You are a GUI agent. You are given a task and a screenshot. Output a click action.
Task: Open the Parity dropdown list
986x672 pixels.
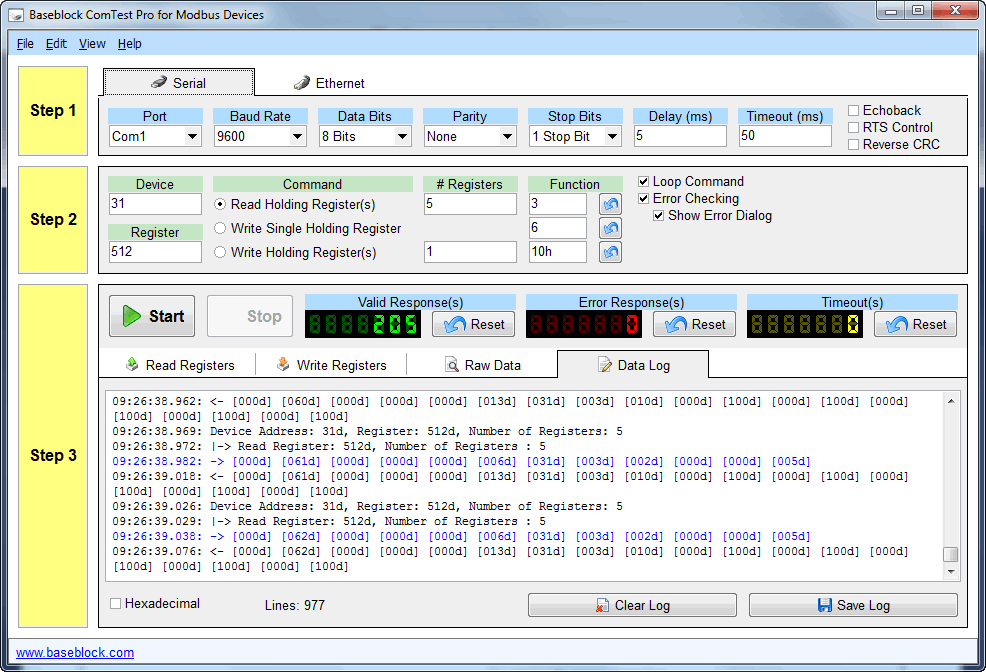tap(507, 136)
